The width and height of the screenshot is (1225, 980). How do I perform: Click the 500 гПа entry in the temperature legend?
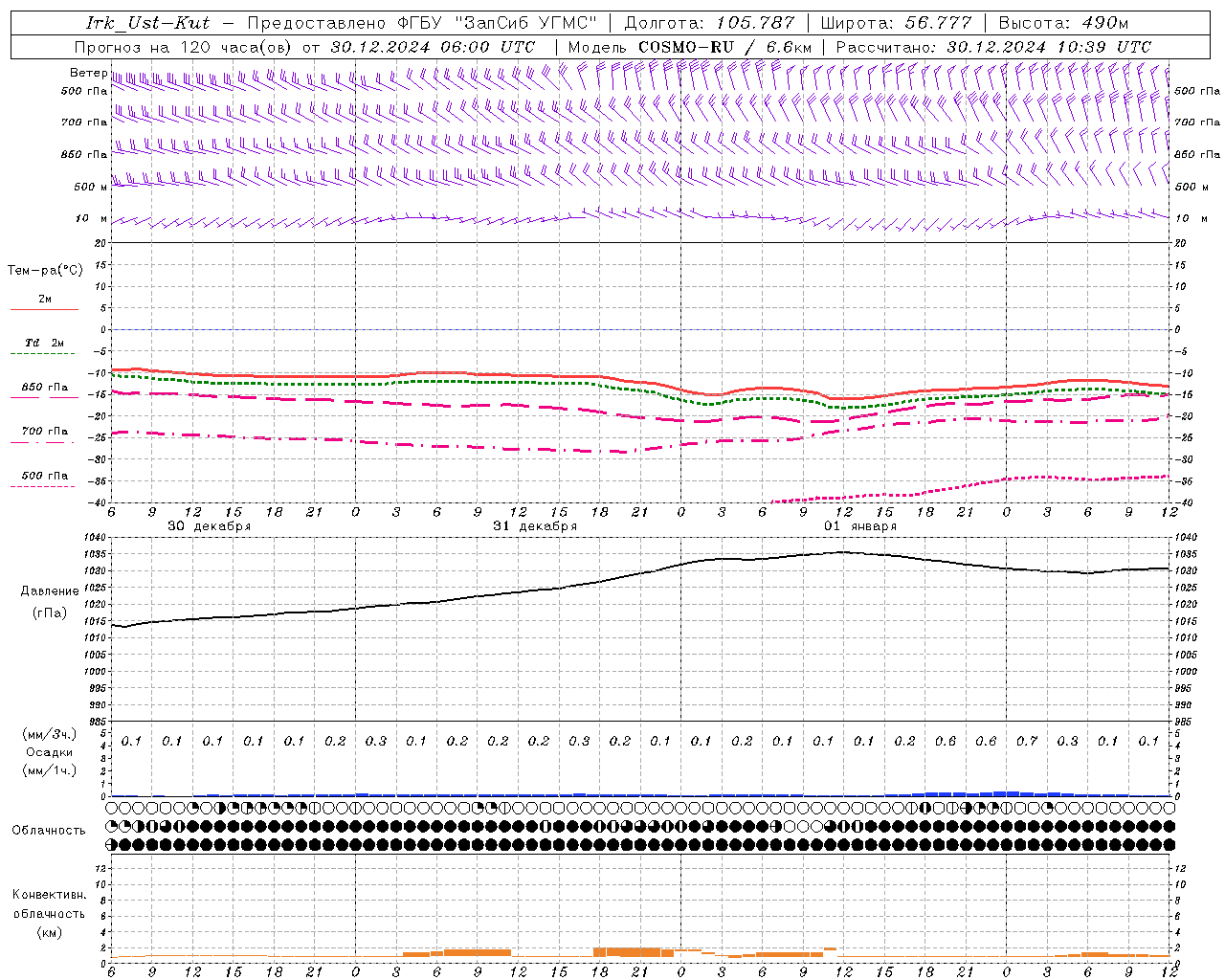point(45,476)
